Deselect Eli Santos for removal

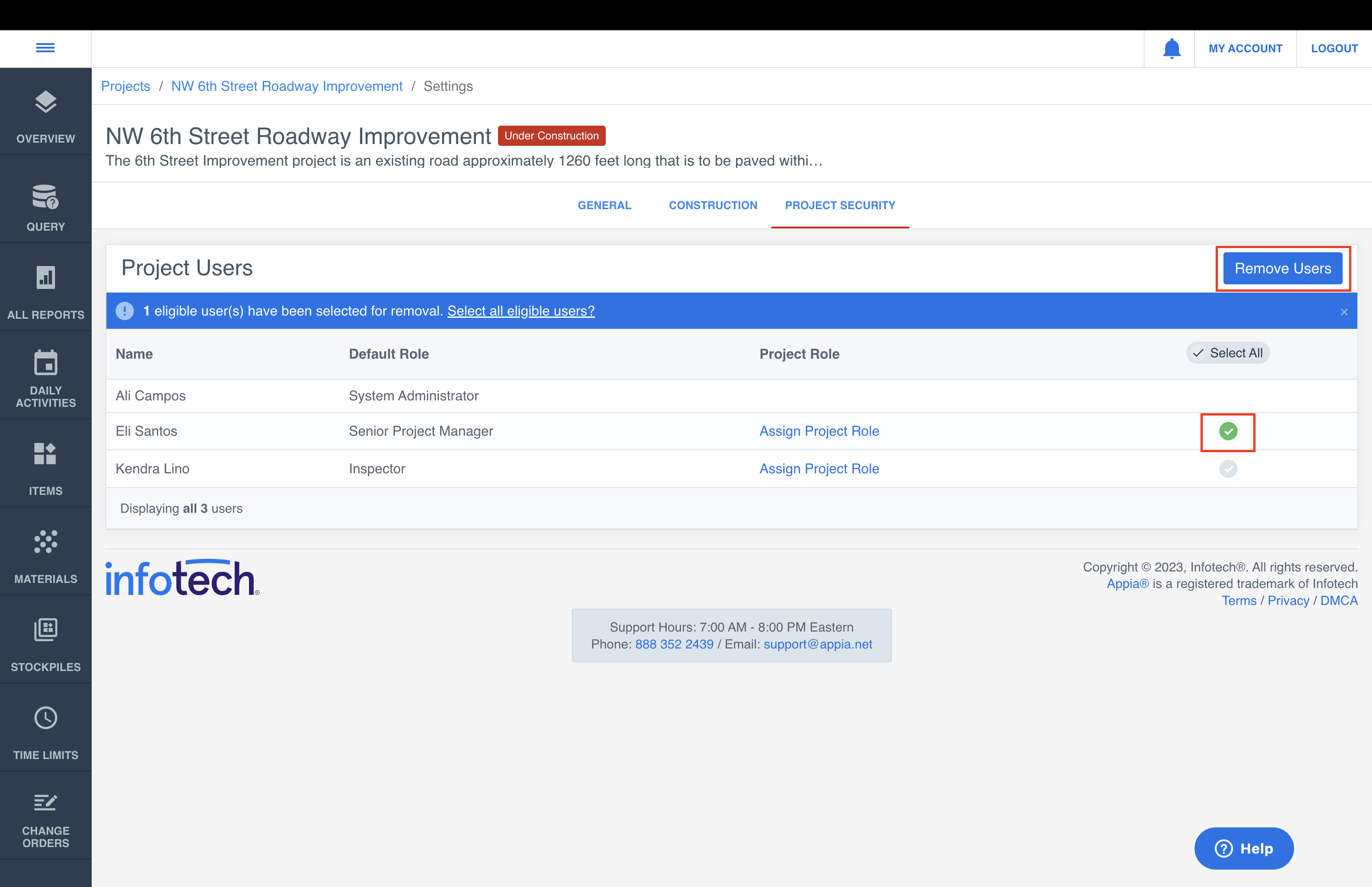point(1228,432)
